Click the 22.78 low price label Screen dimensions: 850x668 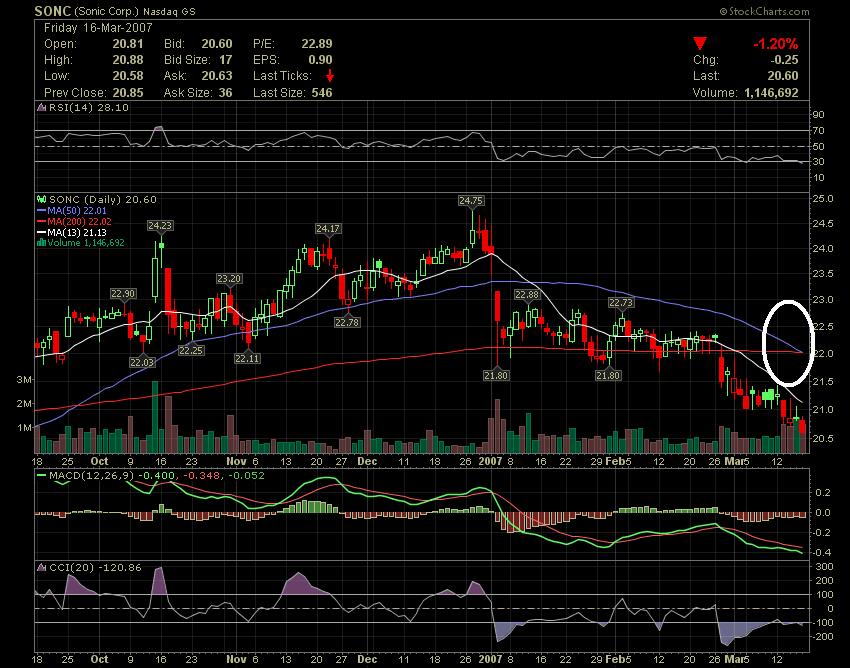pos(347,322)
